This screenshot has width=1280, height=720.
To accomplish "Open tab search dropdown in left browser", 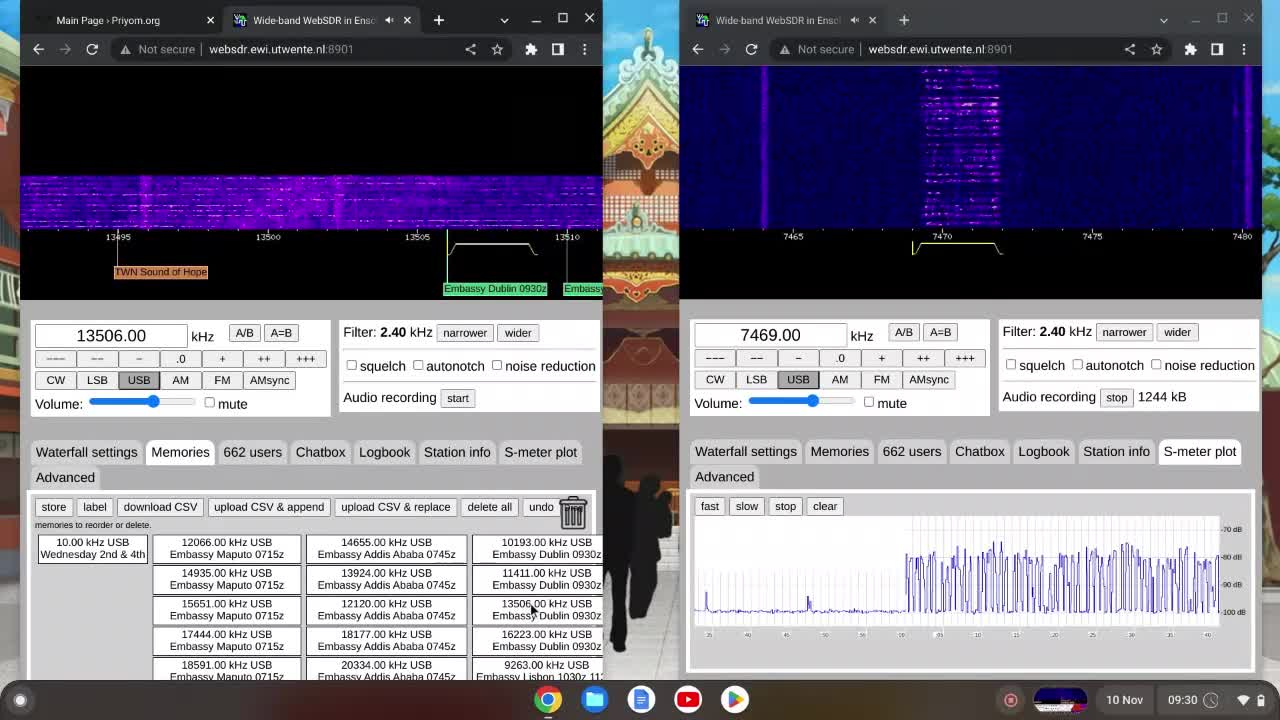I will 504,20.
